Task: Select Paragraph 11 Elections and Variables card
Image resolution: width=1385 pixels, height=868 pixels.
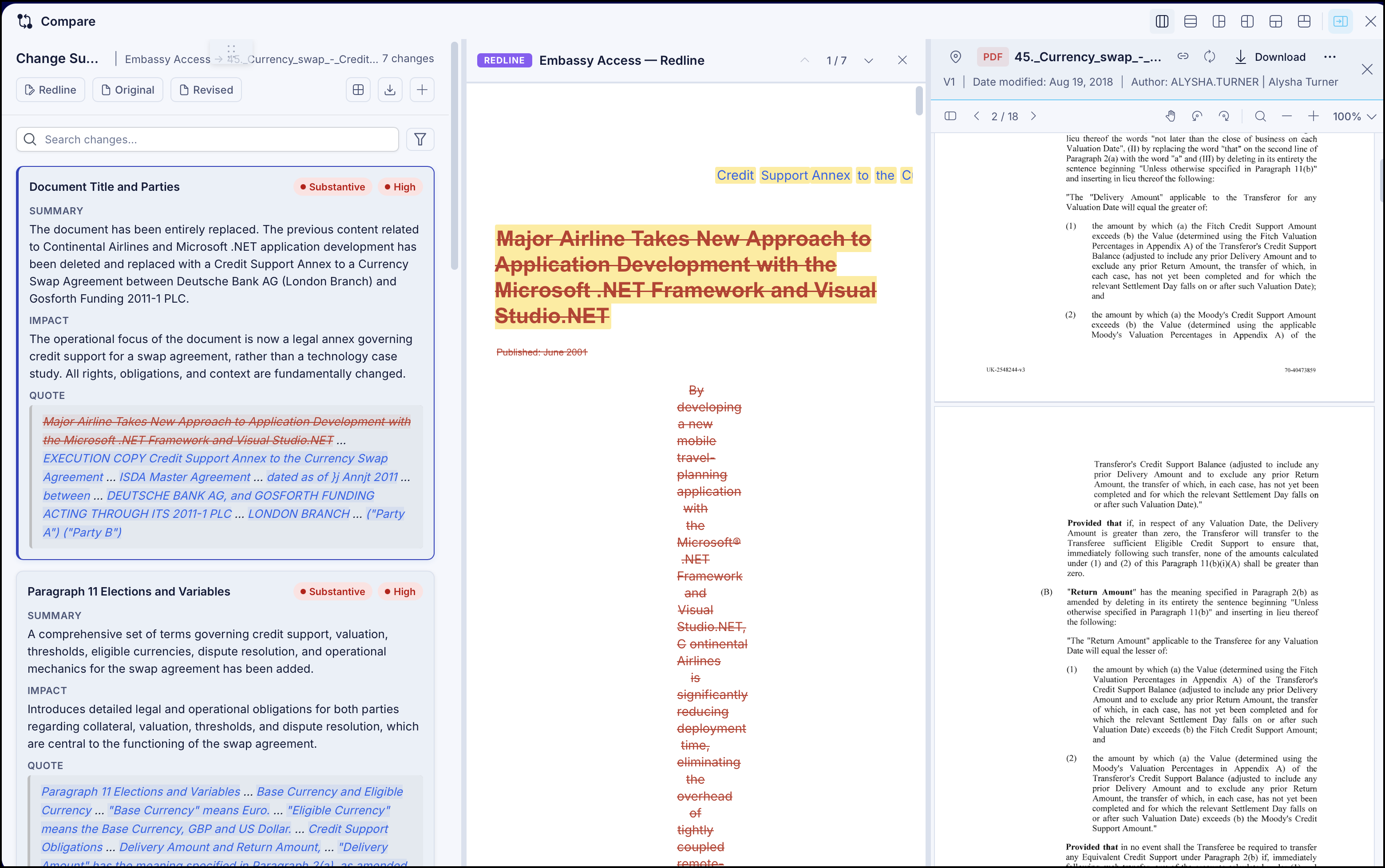Action: coord(225,719)
